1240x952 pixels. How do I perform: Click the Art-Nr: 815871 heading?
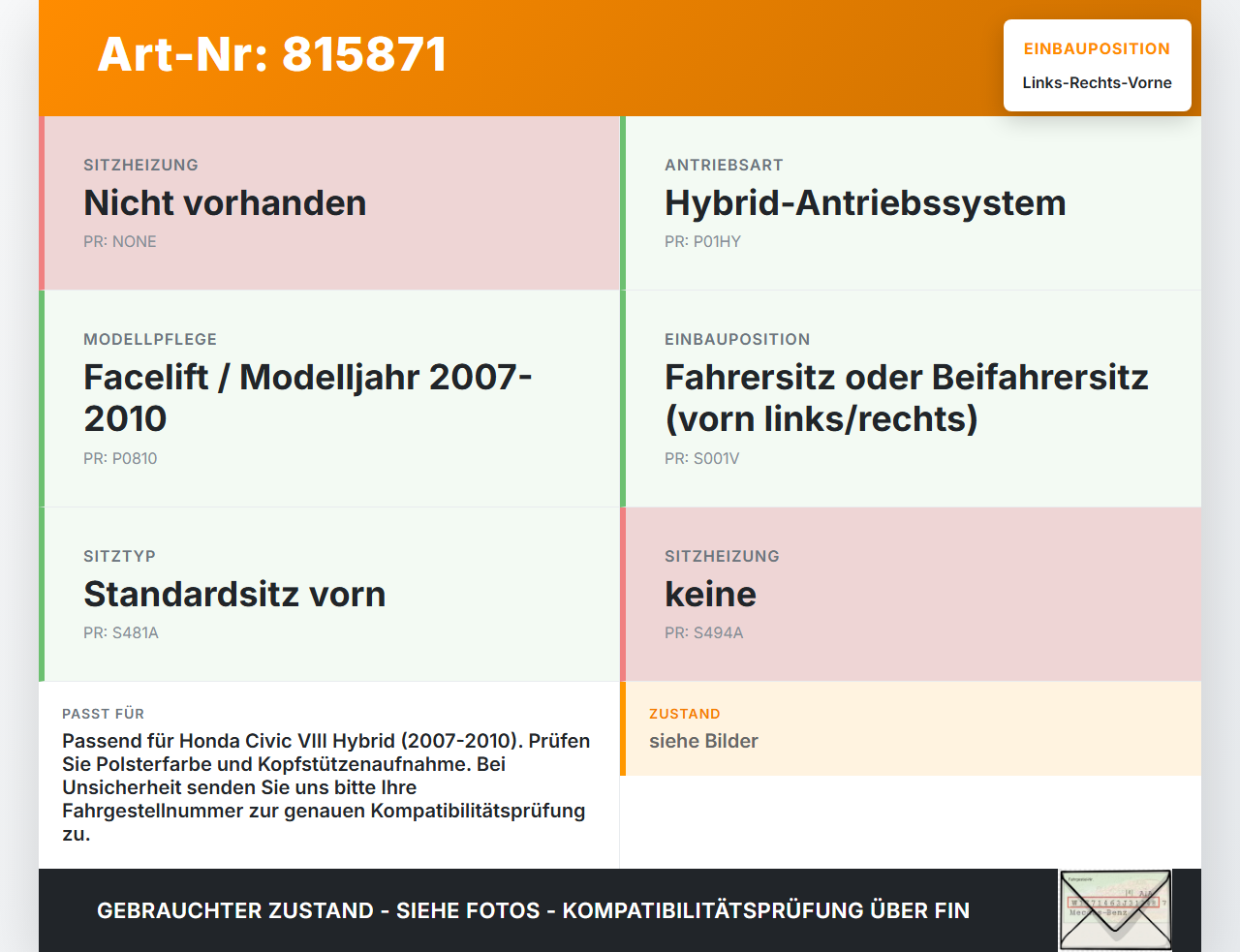272,54
